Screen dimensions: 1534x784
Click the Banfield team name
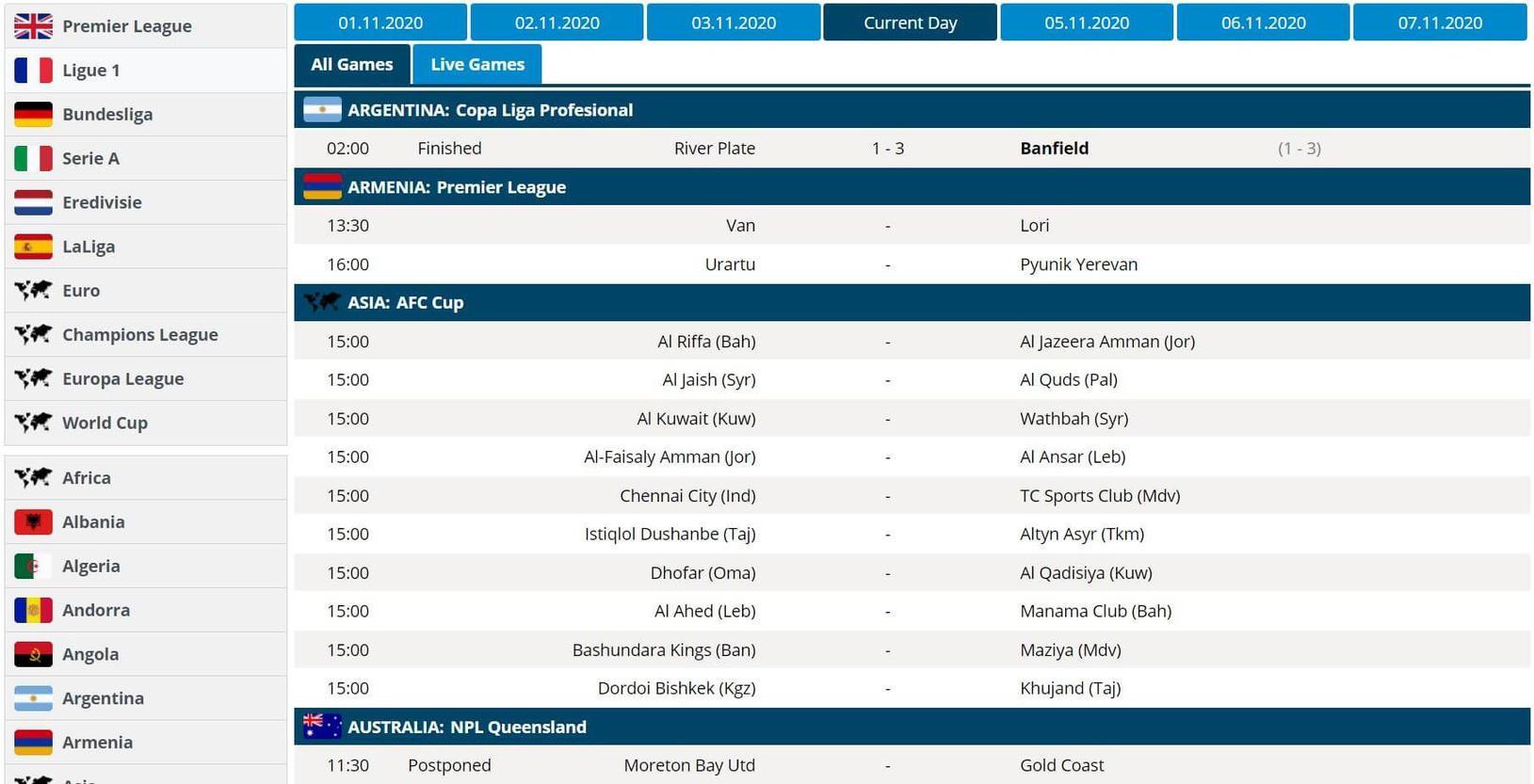click(x=1054, y=148)
